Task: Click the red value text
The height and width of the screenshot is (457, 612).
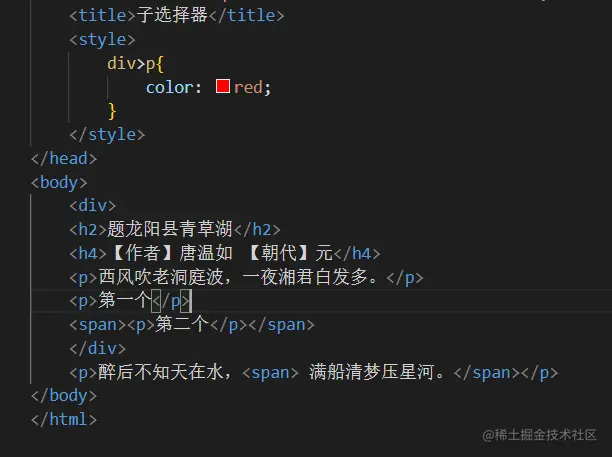Action: (250, 87)
